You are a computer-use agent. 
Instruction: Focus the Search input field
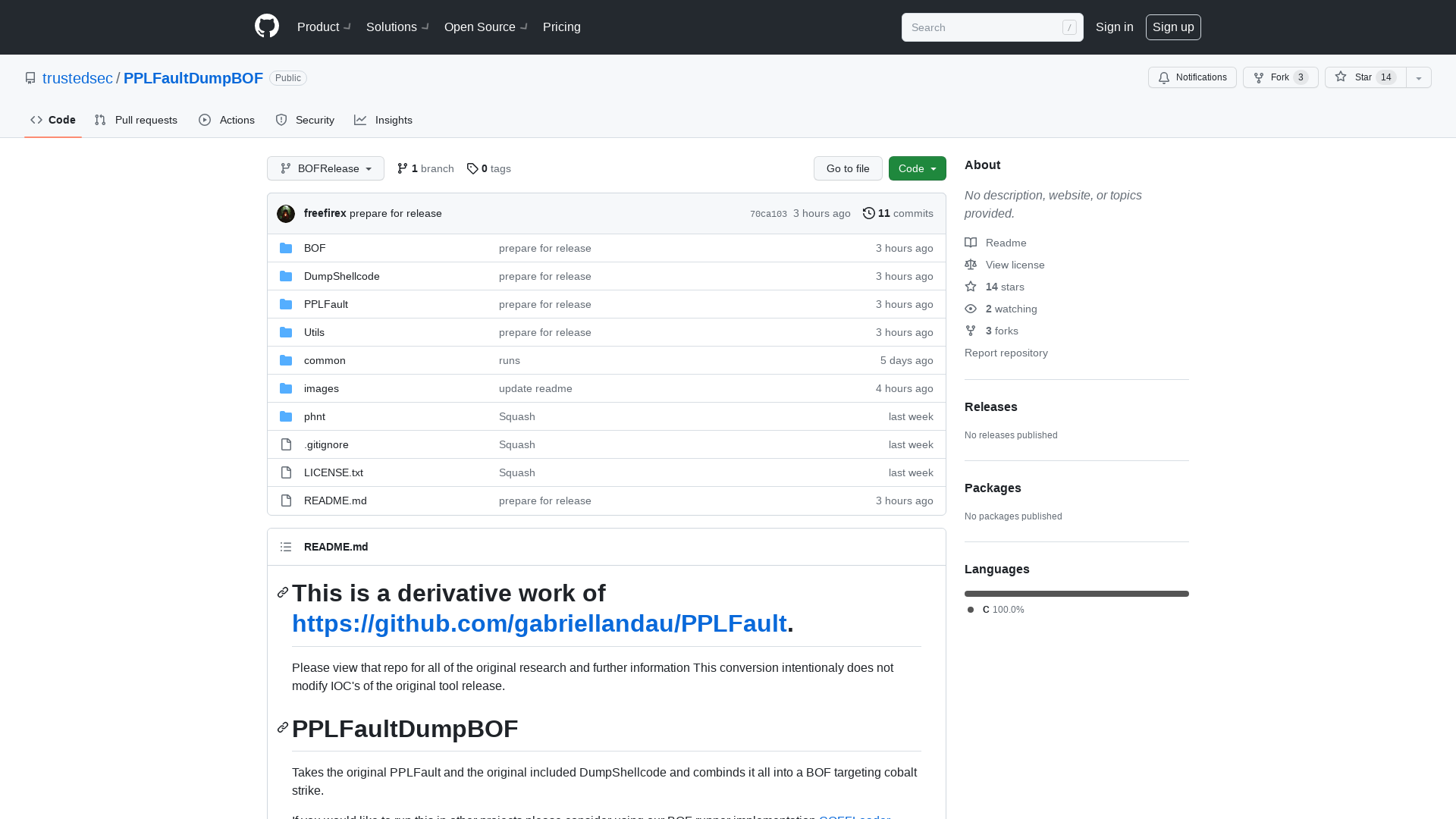point(992,27)
